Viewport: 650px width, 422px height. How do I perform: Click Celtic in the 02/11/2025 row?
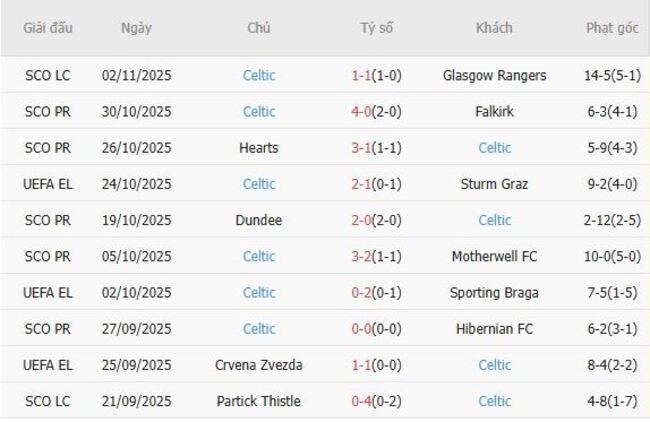pos(259,75)
